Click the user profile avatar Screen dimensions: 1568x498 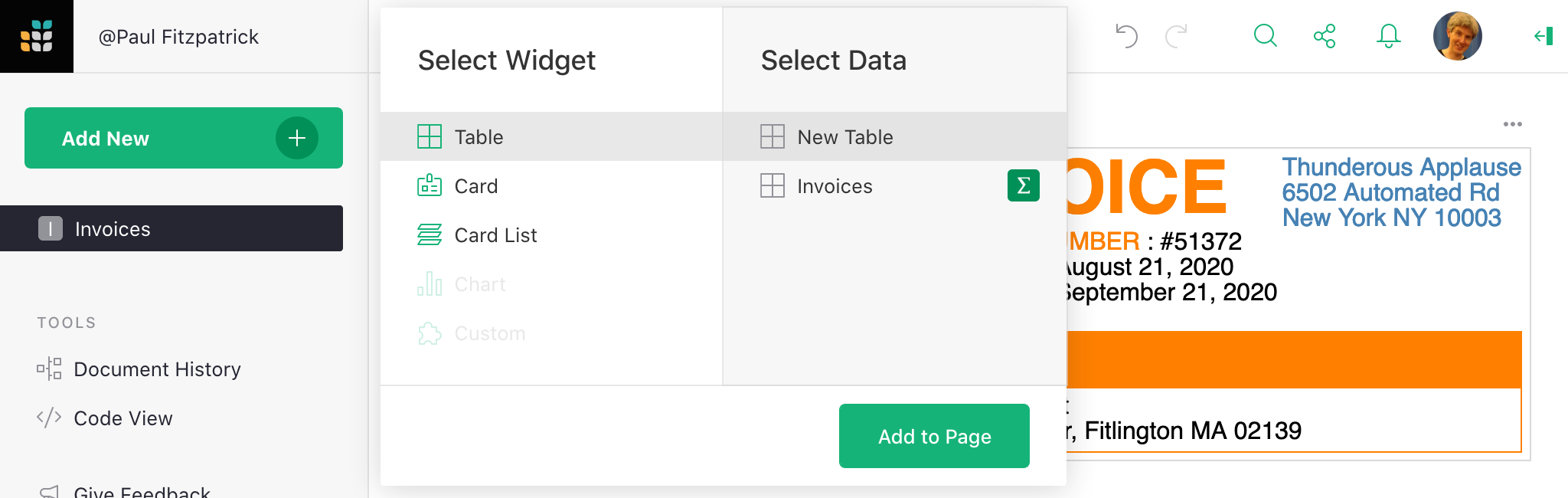(x=1457, y=36)
